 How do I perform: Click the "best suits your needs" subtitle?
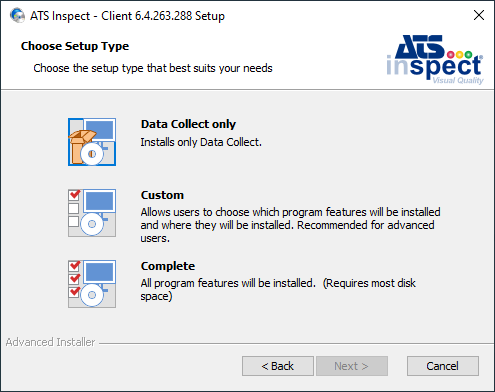click(x=153, y=68)
